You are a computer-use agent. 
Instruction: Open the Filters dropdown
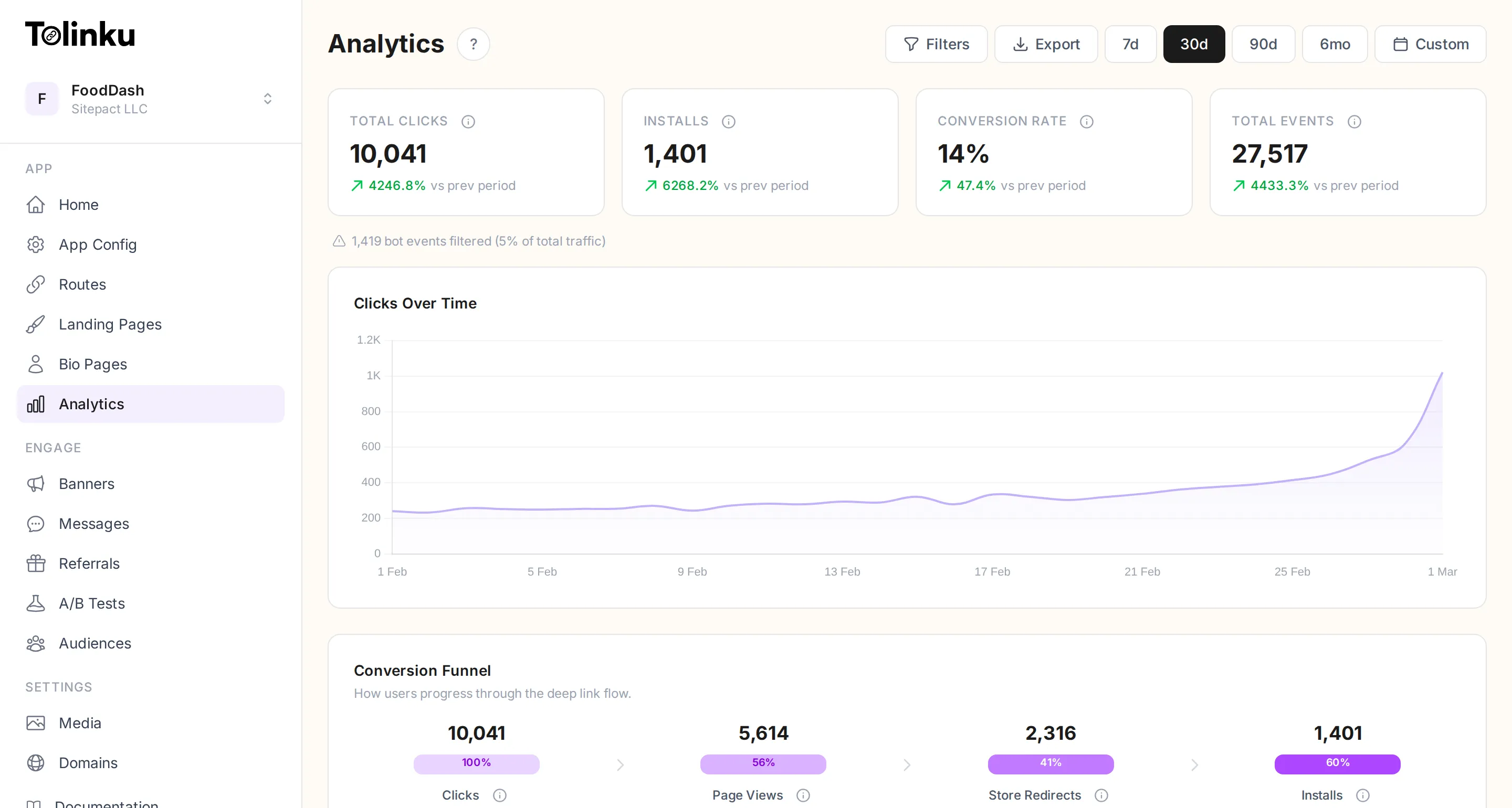click(936, 44)
